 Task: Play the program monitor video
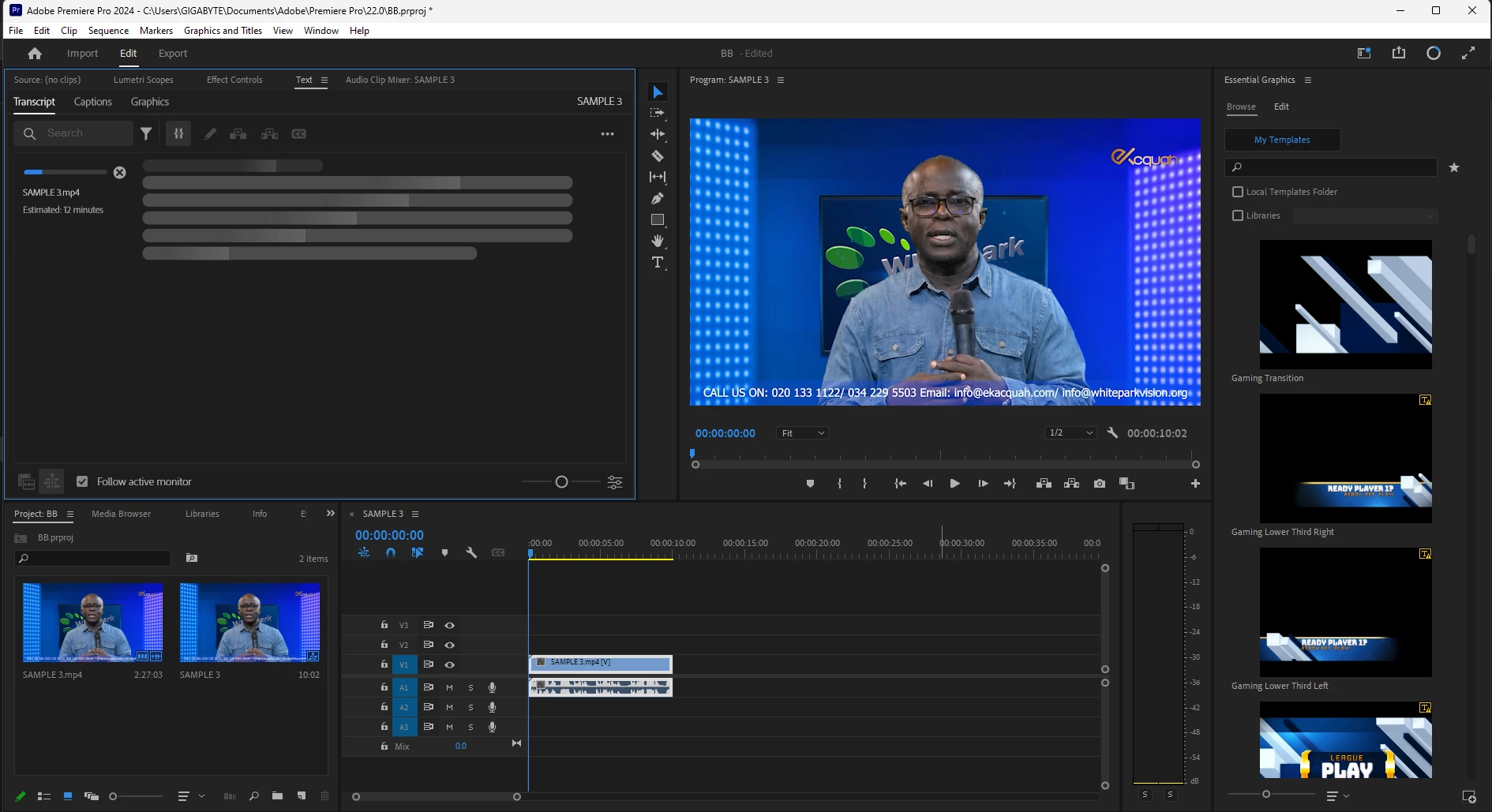point(954,484)
